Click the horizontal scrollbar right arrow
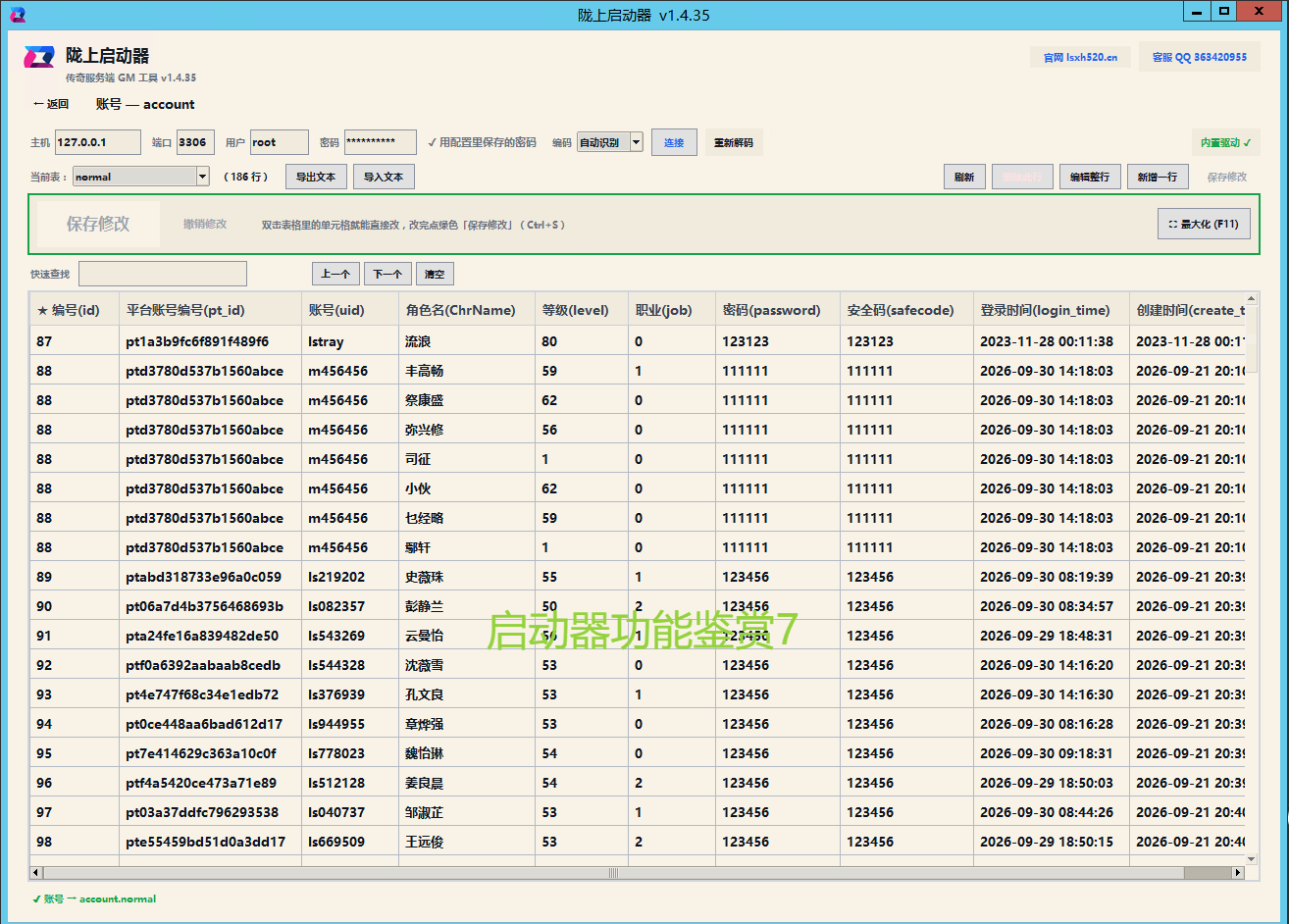 [1238, 872]
